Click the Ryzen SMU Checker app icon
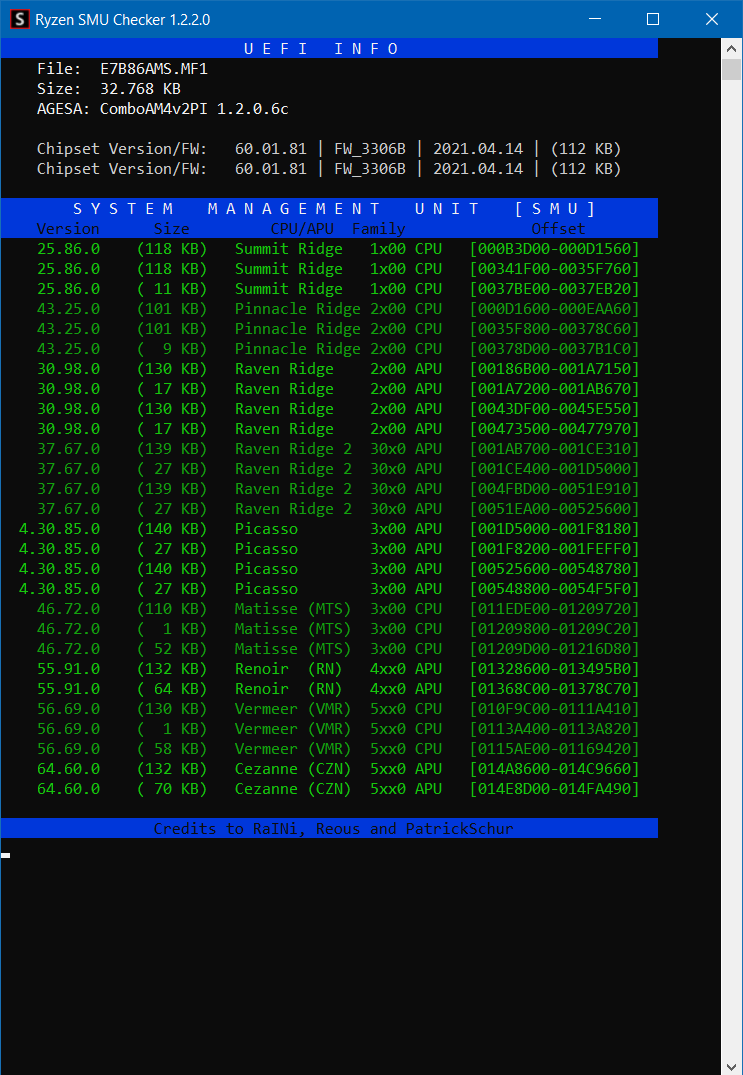Image resolution: width=743 pixels, height=1075 pixels. click(x=20, y=19)
